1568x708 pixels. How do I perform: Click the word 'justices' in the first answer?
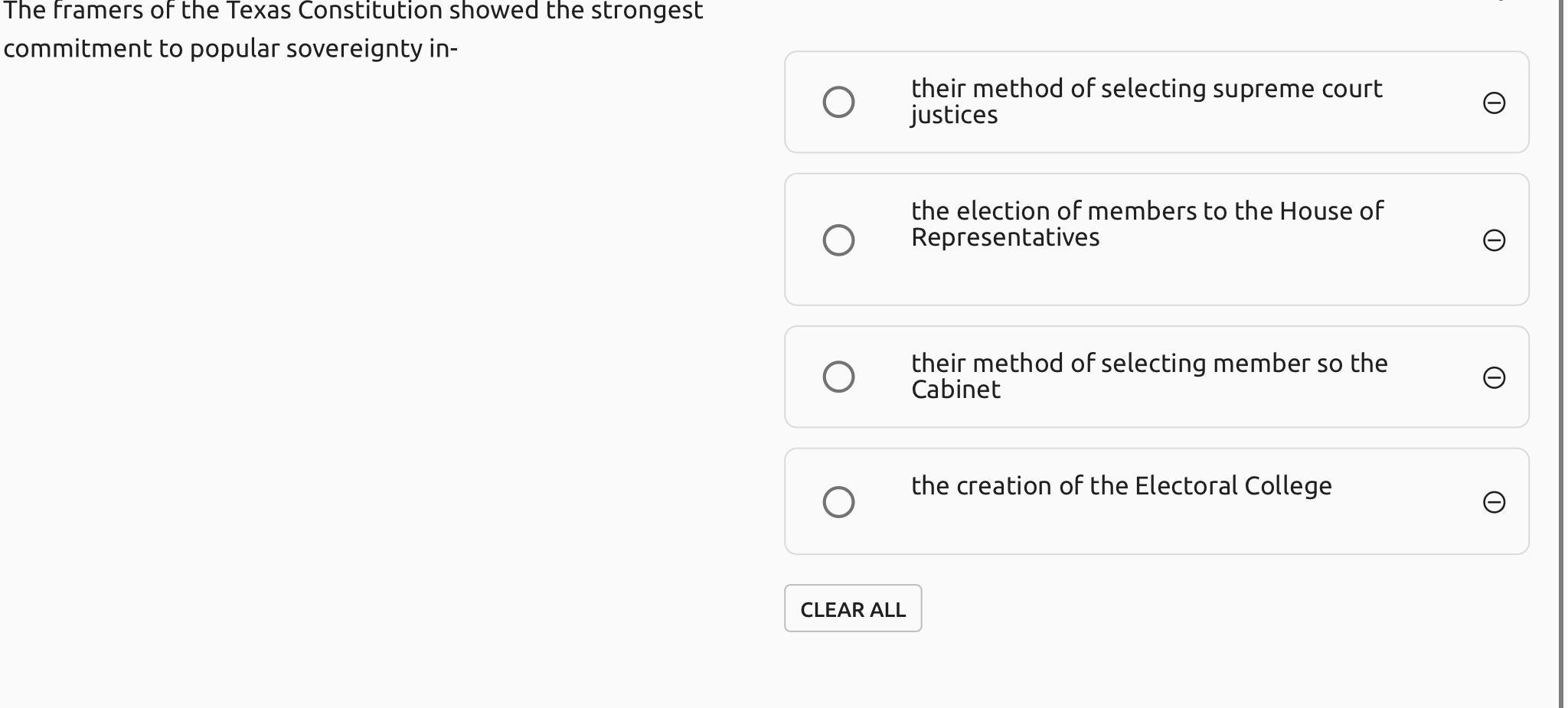[x=954, y=115]
